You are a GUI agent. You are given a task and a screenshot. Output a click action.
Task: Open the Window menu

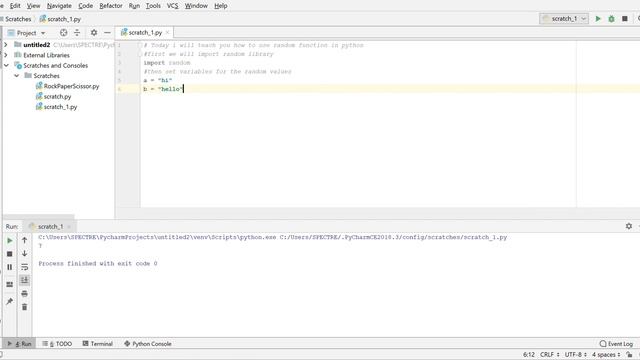(x=196, y=6)
